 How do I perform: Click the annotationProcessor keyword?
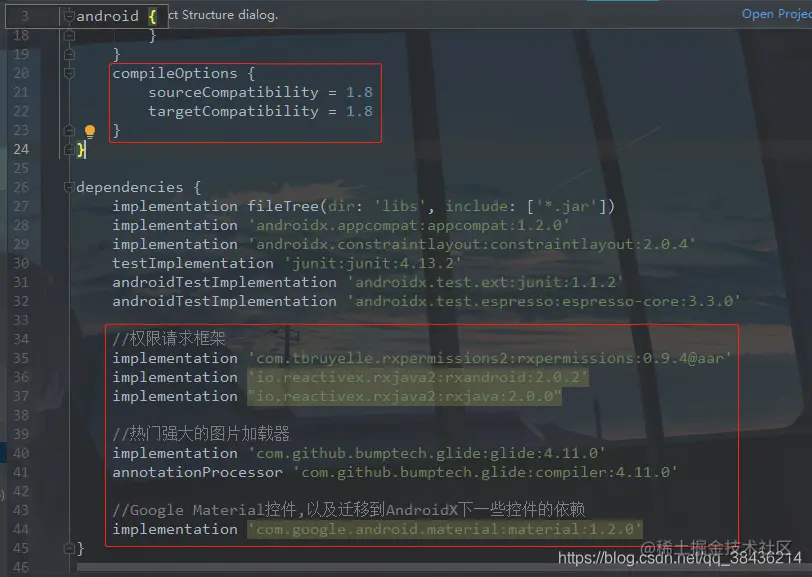pyautogui.click(x=197, y=472)
